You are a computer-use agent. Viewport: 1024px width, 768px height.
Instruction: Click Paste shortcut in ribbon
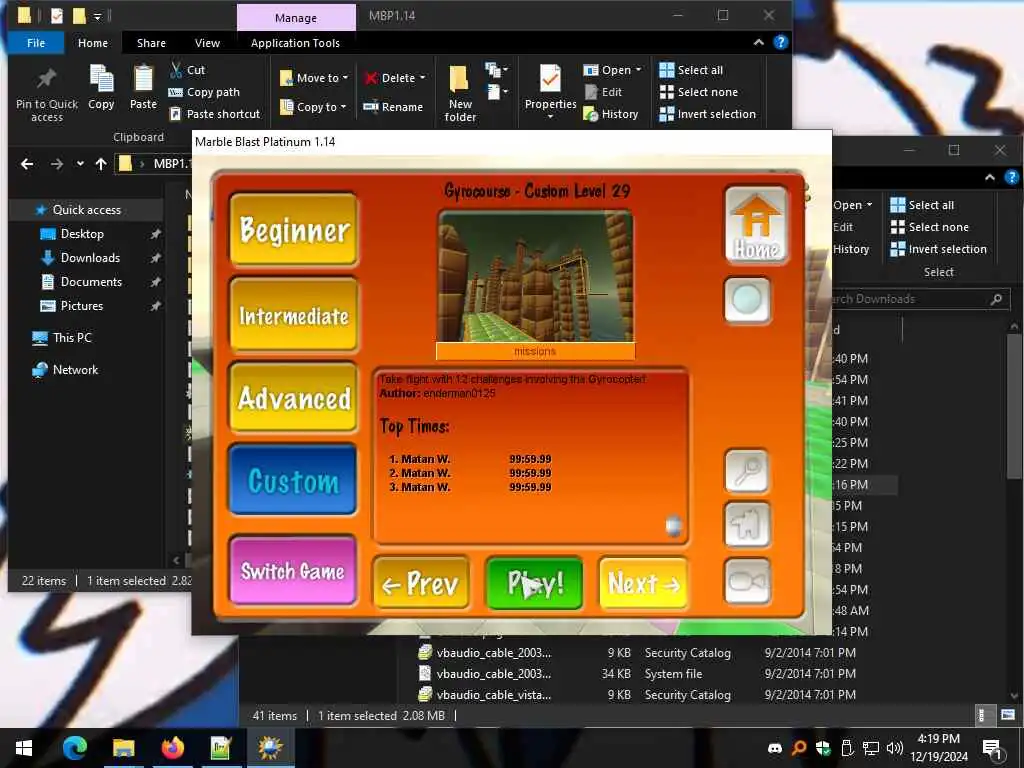215,114
